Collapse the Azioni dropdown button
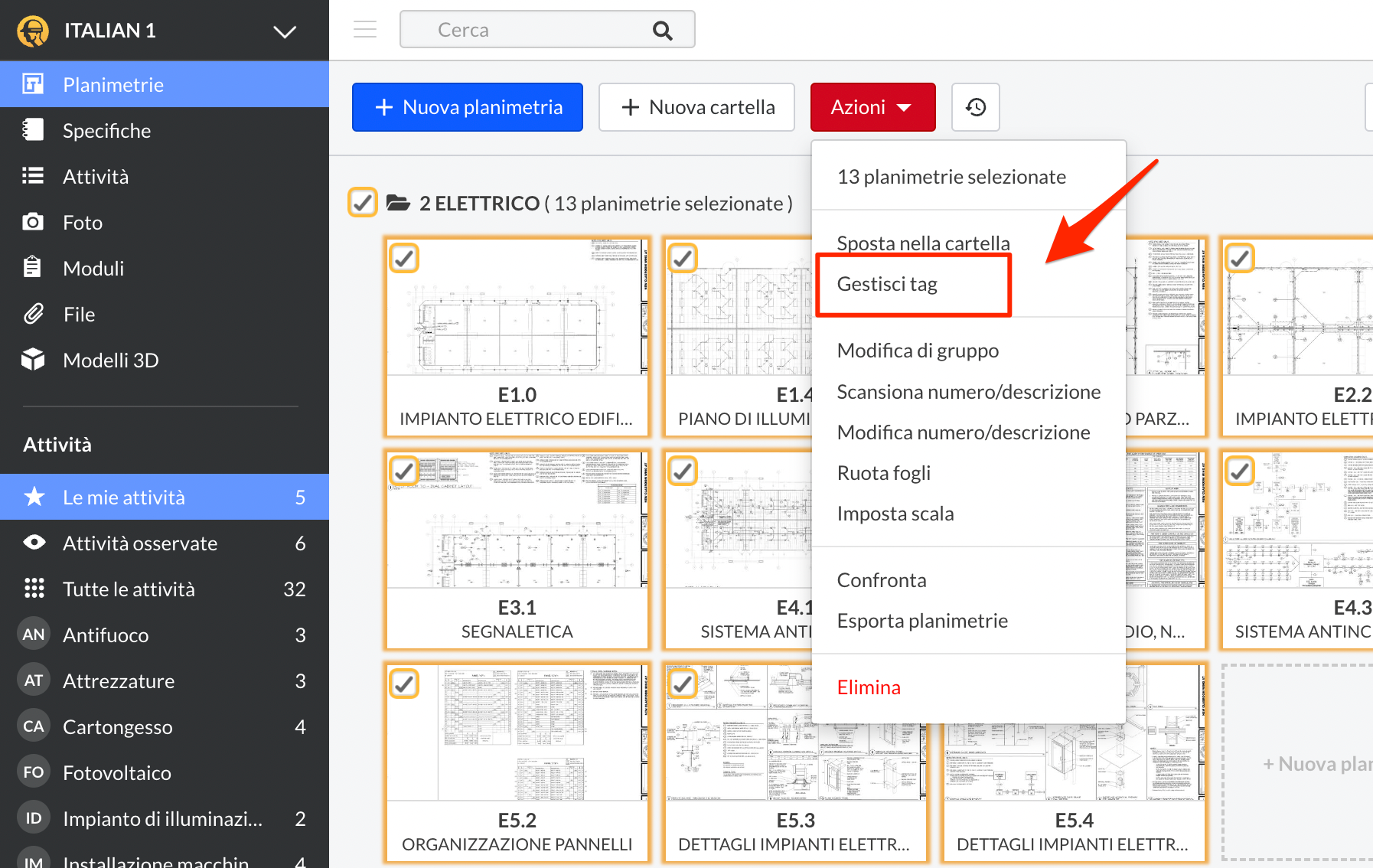1373x868 pixels. (872, 107)
